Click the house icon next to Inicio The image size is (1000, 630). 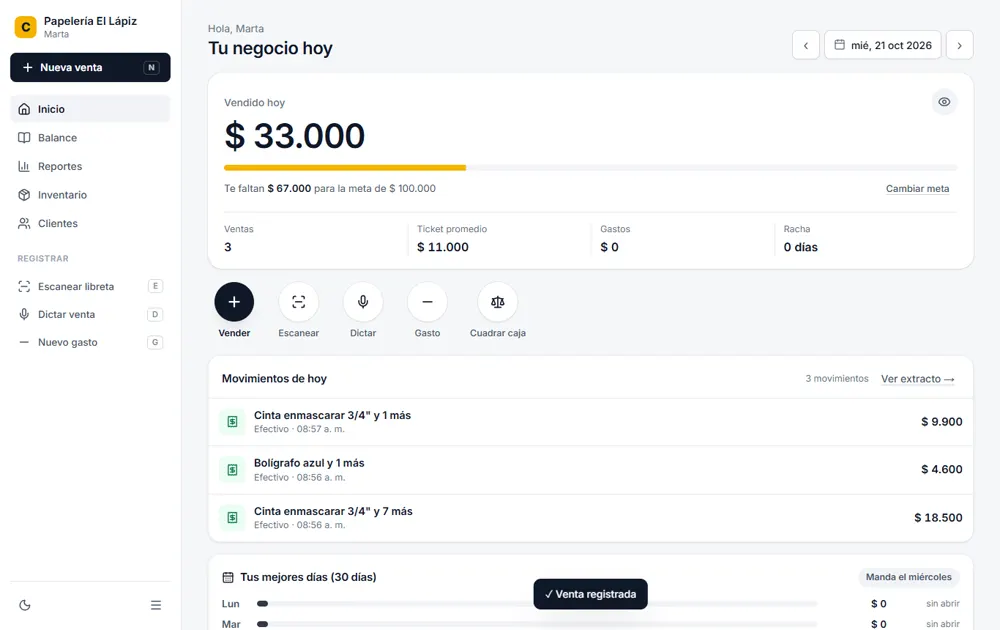[x=24, y=109]
